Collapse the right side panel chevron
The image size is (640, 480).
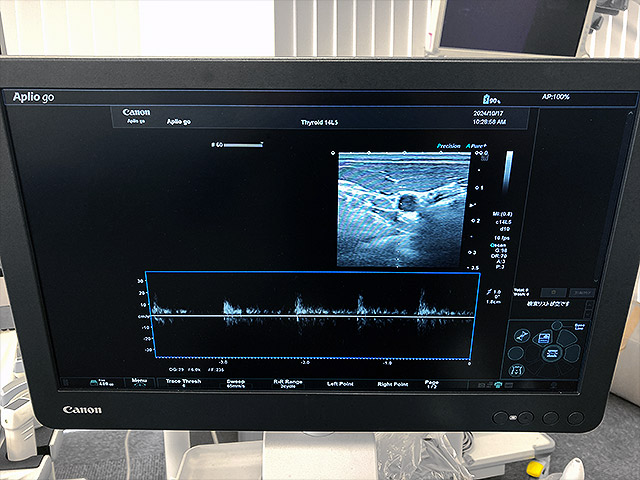click(x=631, y=115)
